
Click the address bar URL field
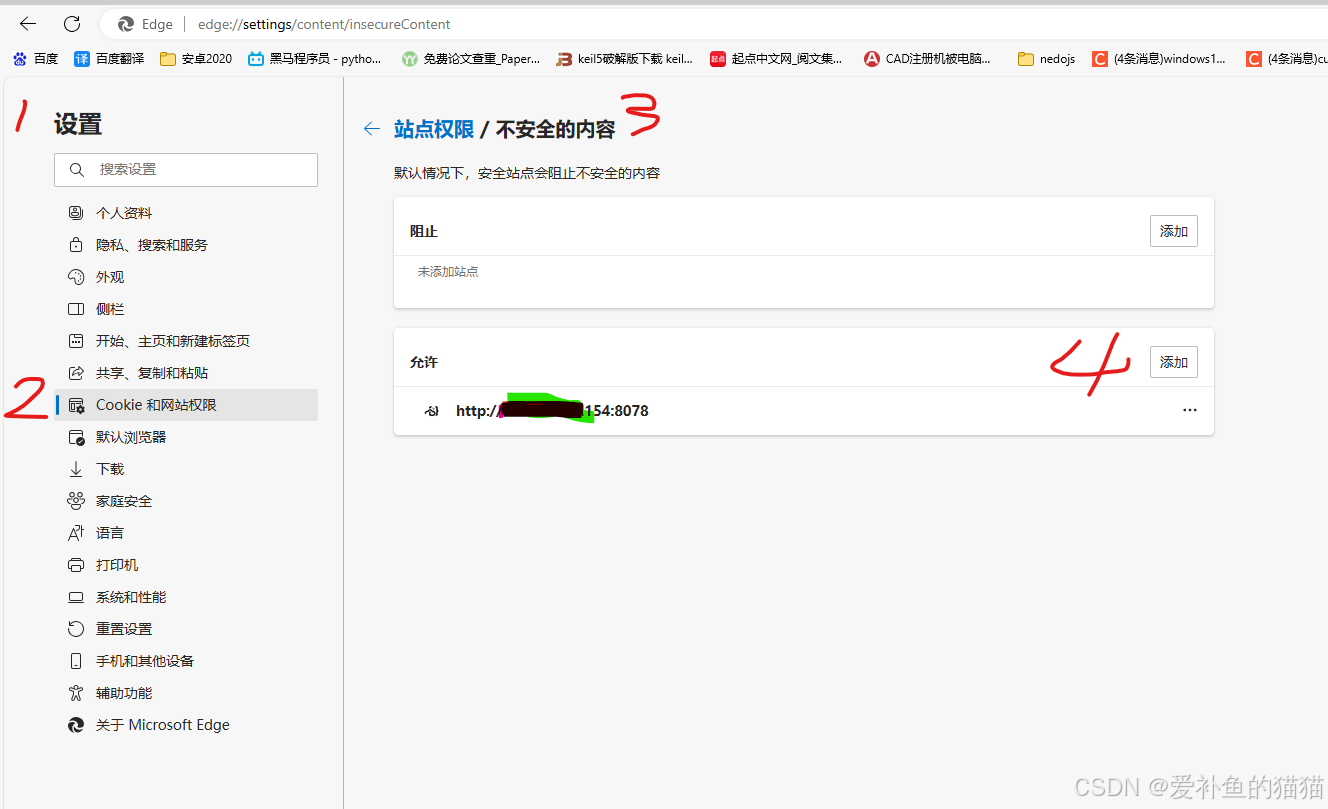pyautogui.click(x=324, y=24)
